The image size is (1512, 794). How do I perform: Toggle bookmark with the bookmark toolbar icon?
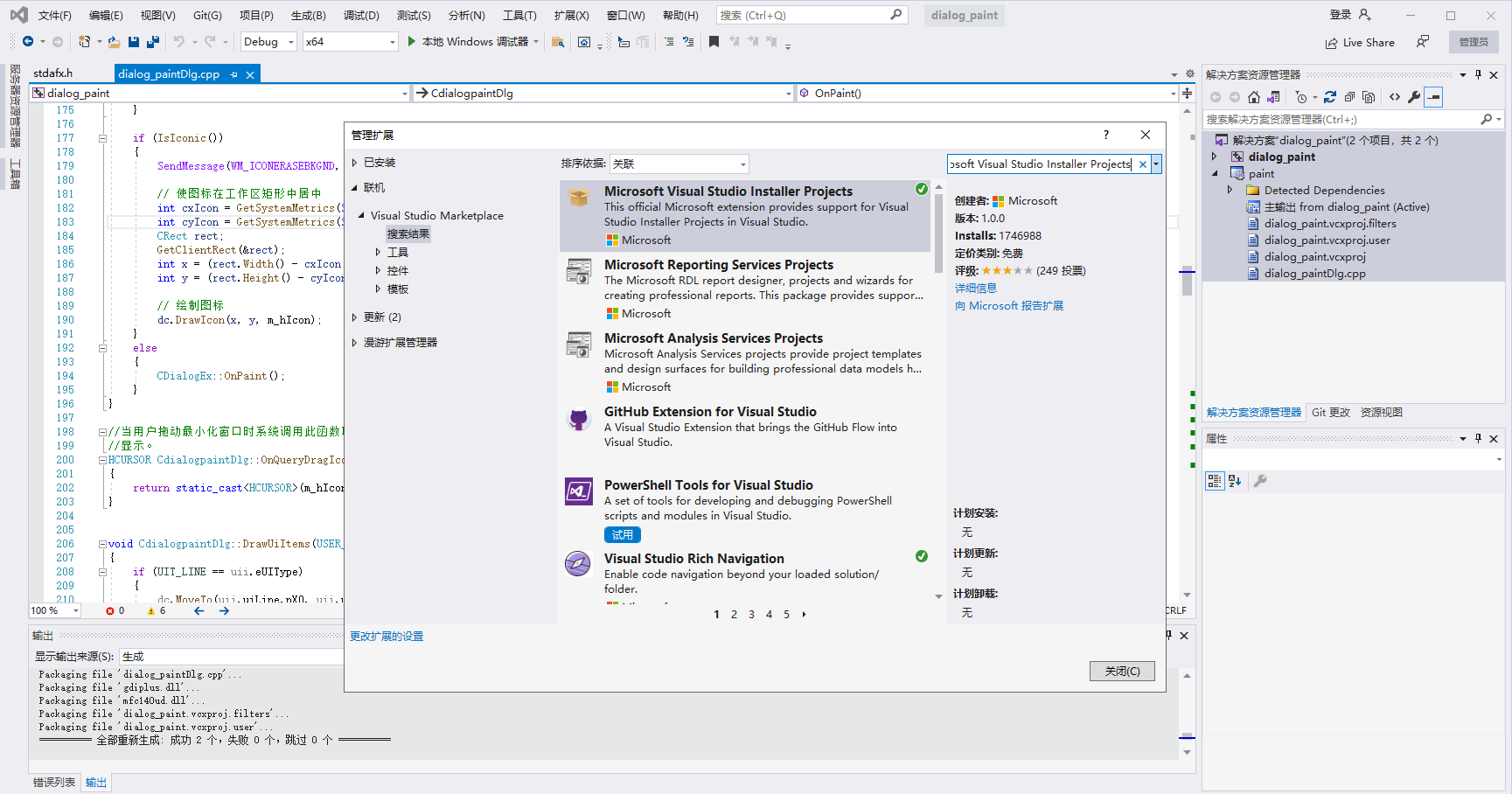[714, 42]
